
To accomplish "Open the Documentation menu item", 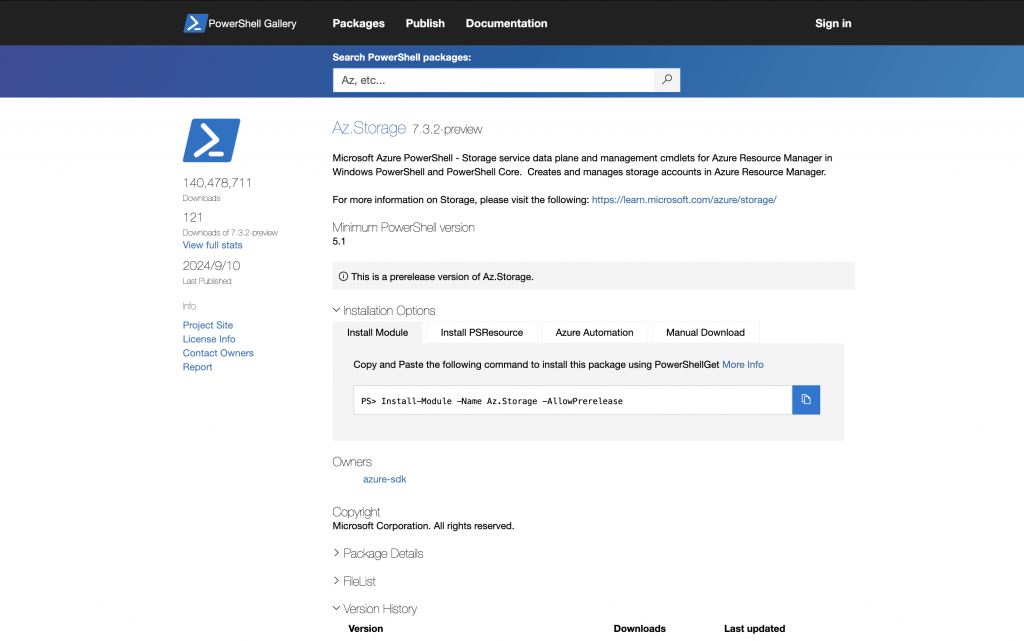I will (506, 23).
